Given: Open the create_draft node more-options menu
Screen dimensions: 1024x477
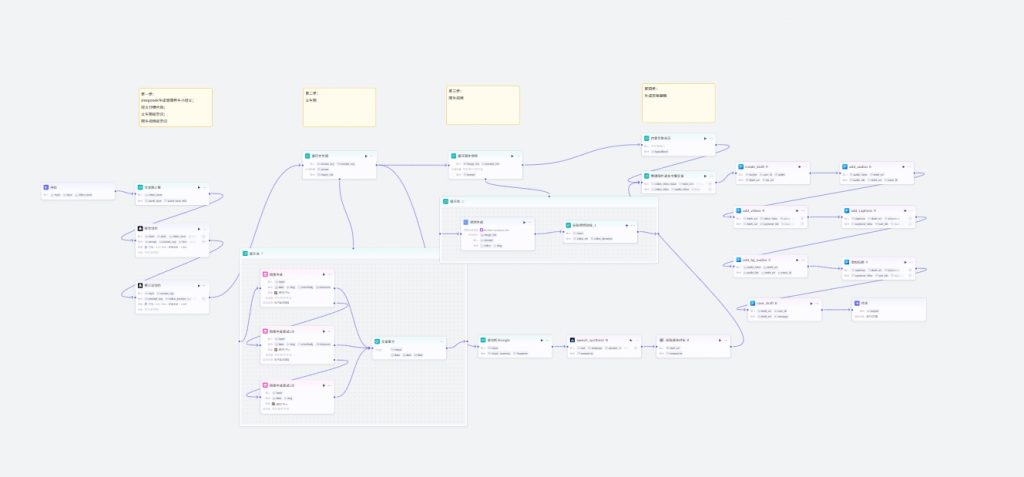Looking at the screenshot, I should pos(805,167).
